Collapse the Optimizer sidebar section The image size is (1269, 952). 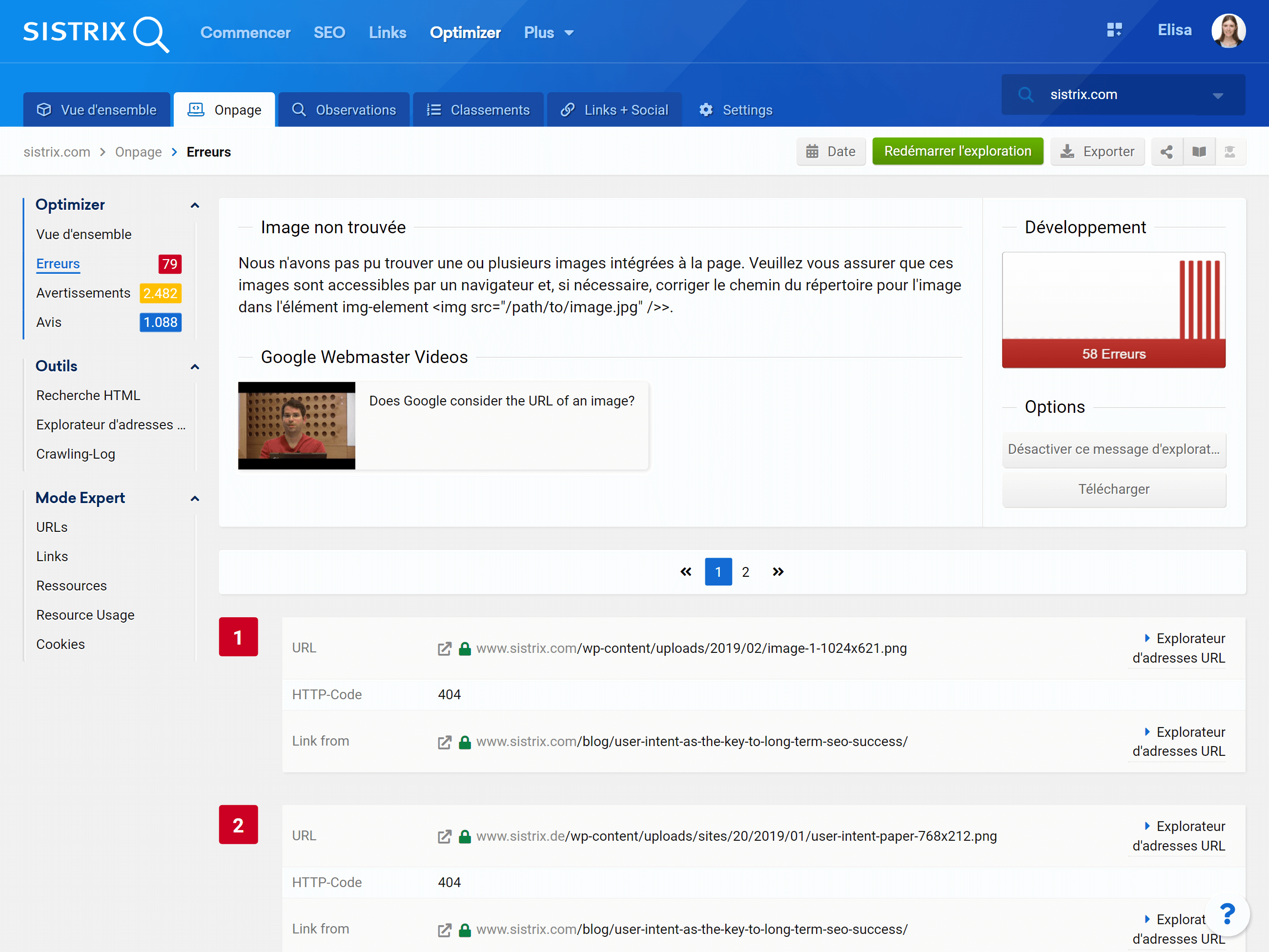pos(195,205)
